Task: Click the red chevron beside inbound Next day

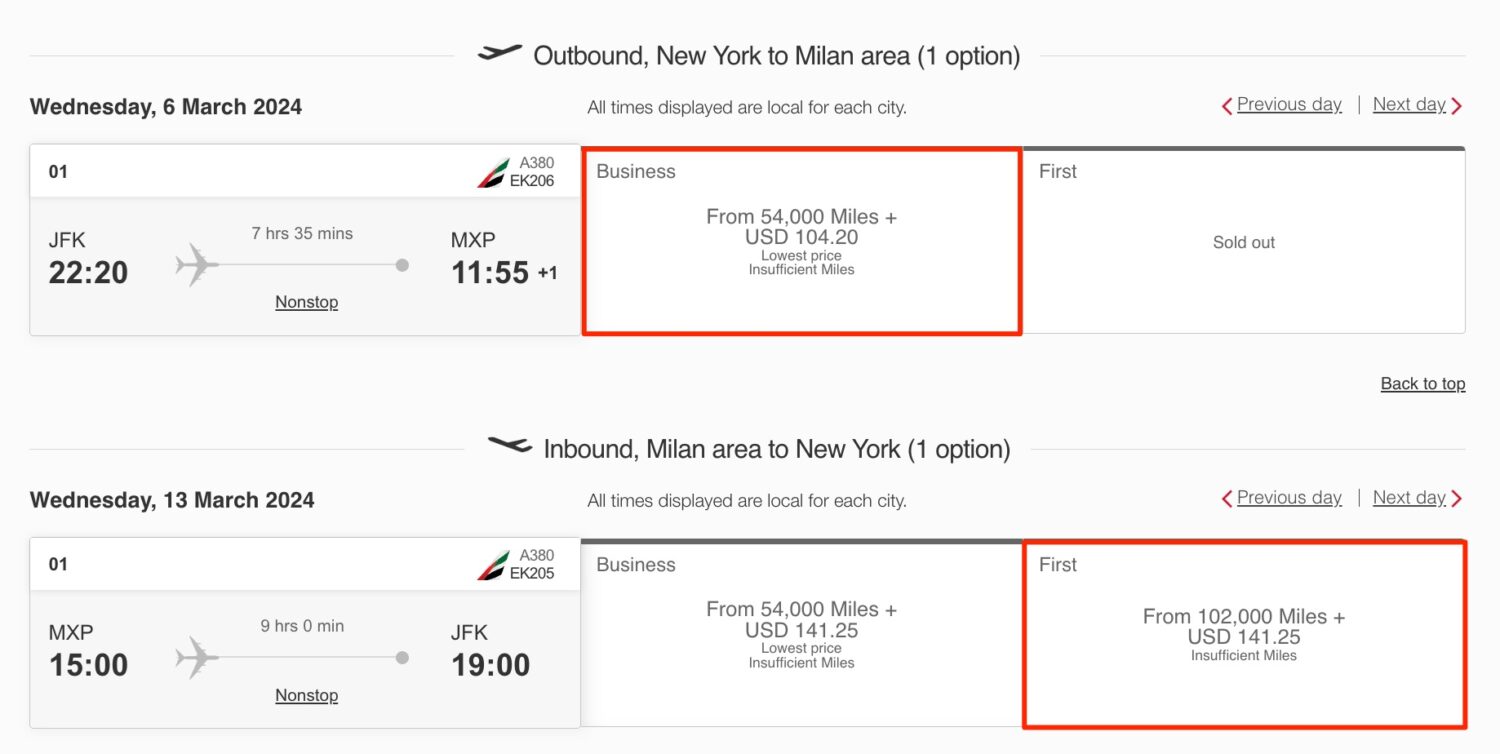Action: pyautogui.click(x=1459, y=497)
